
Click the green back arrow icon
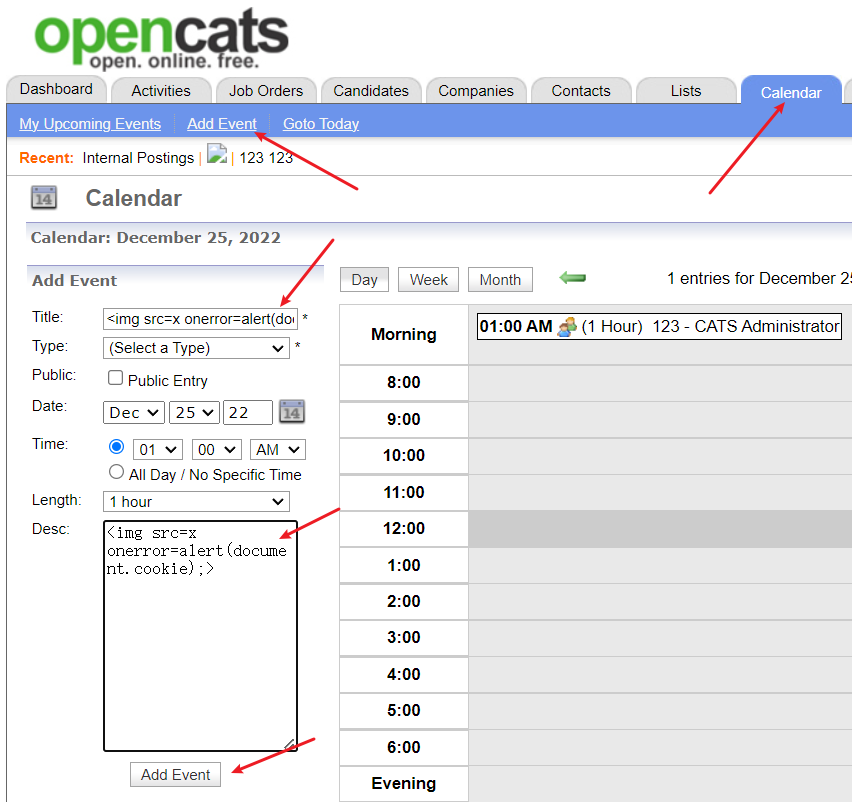click(573, 278)
